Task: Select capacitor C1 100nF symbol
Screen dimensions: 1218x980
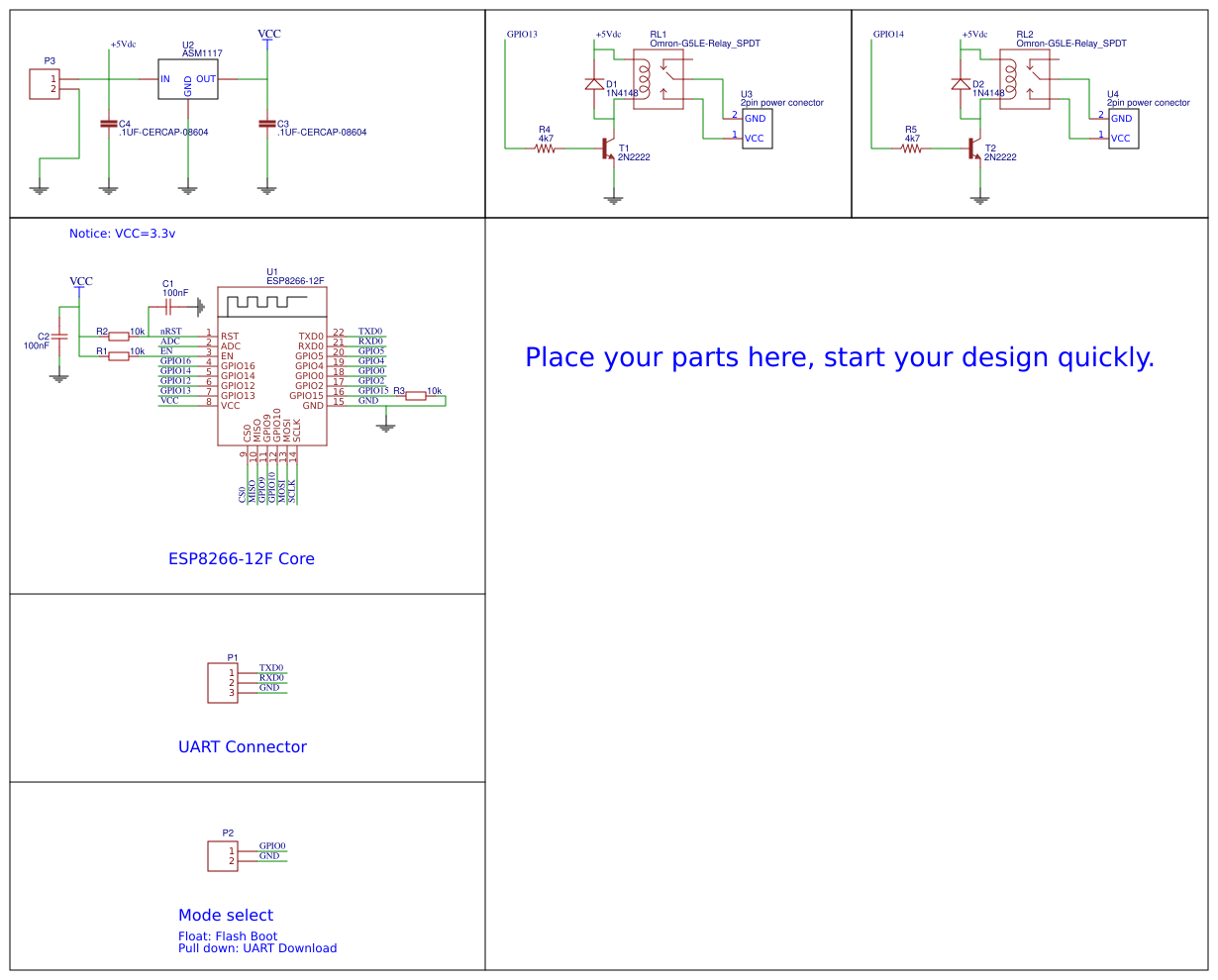Action: [x=167, y=307]
